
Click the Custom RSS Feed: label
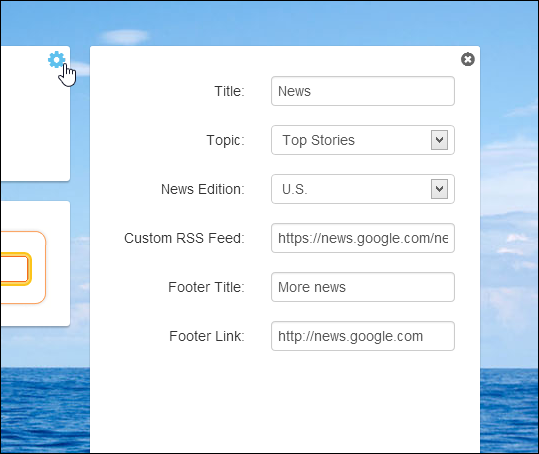point(184,238)
